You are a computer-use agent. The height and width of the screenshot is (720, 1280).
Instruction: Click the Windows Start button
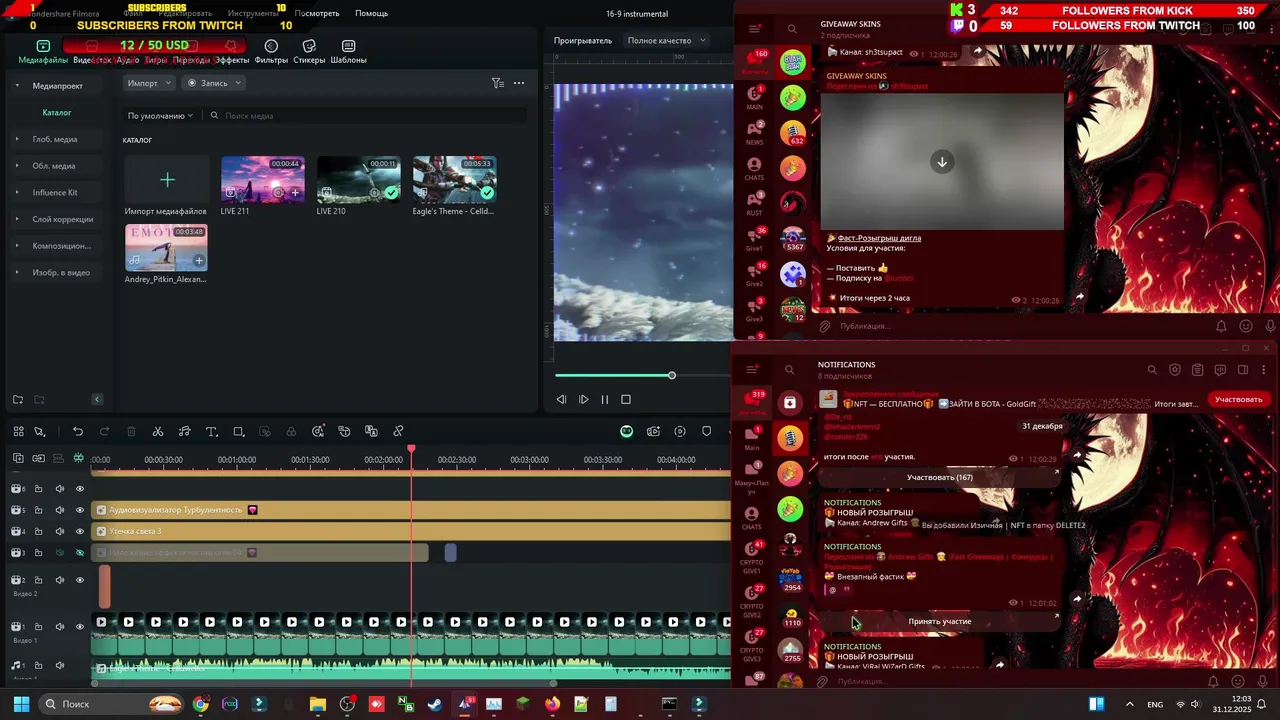pyautogui.click(x=21, y=704)
